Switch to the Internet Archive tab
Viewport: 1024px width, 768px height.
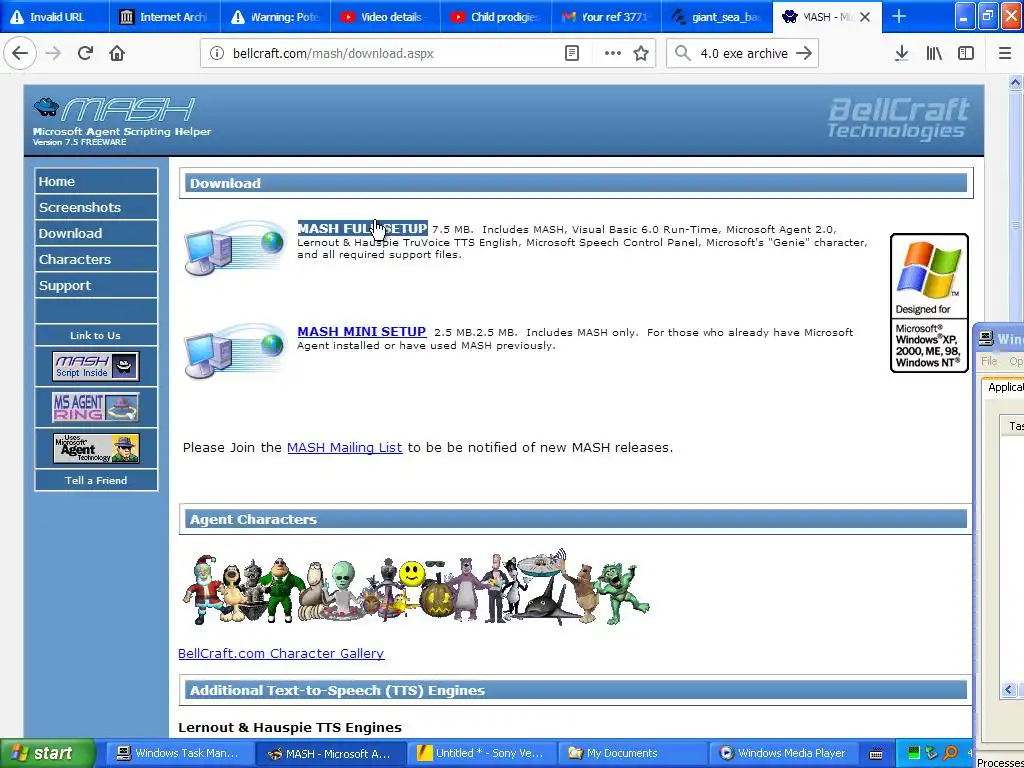point(165,17)
